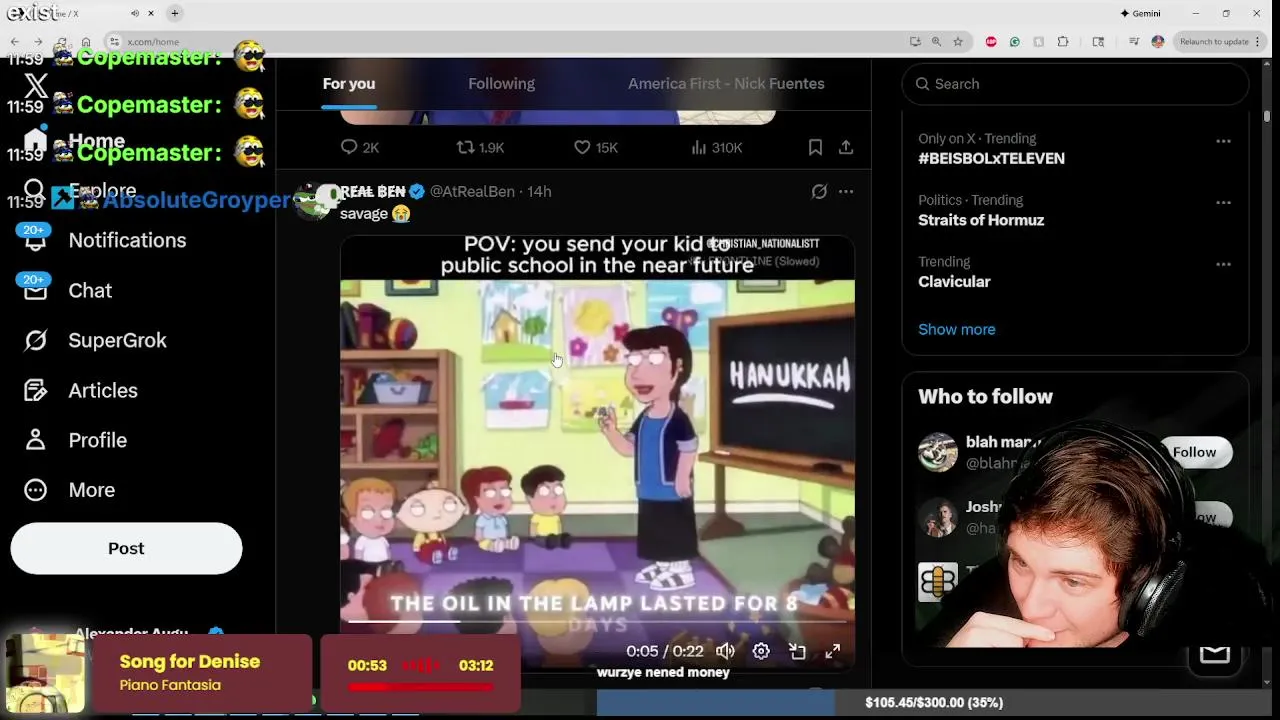Open blah mar avatar in Who to follow
Screen dimensions: 1280x720
[x=938, y=452]
